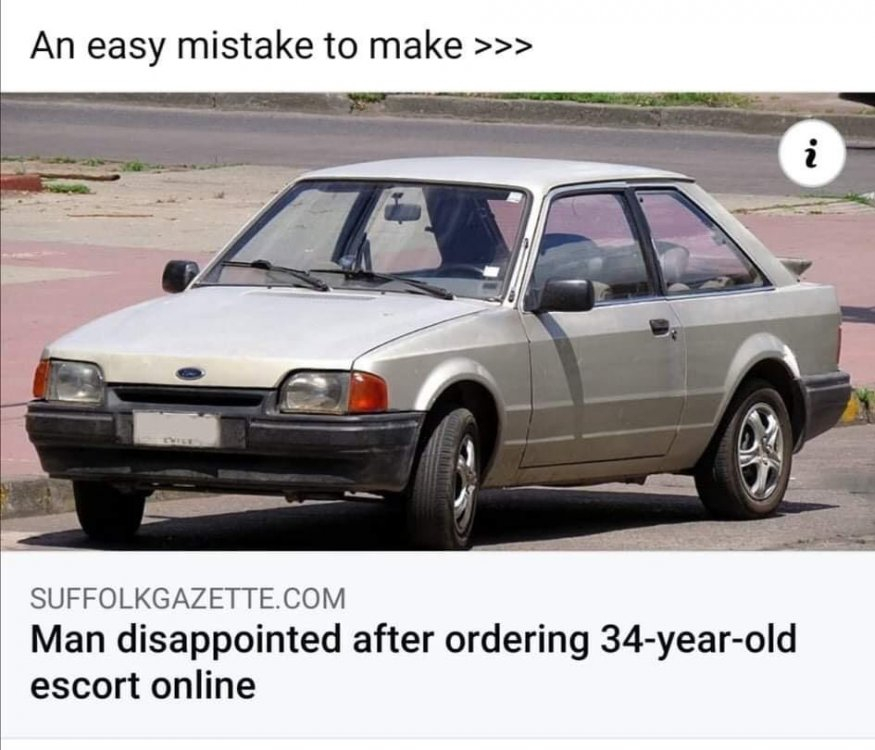Screen dimensions: 875x750
Task: Open the headline about ordering 34-year-old escort
Action: (x=414, y=662)
